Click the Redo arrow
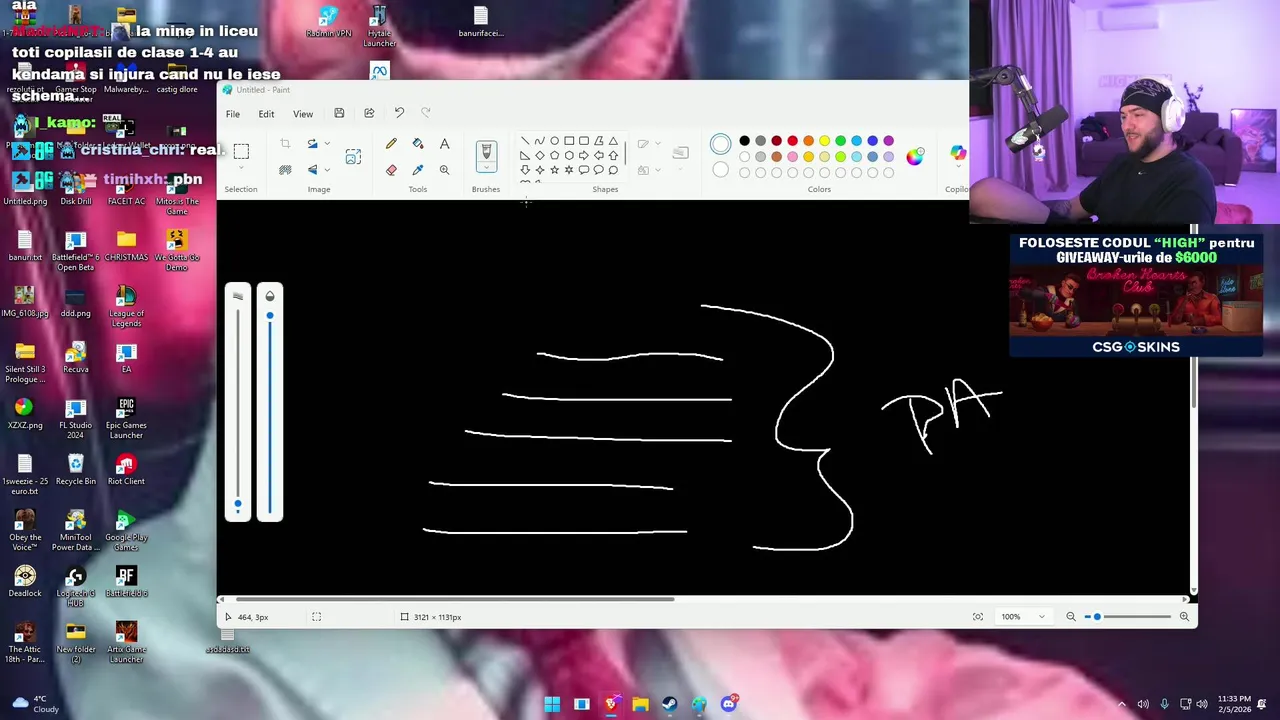The height and width of the screenshot is (720, 1280). [x=426, y=113]
